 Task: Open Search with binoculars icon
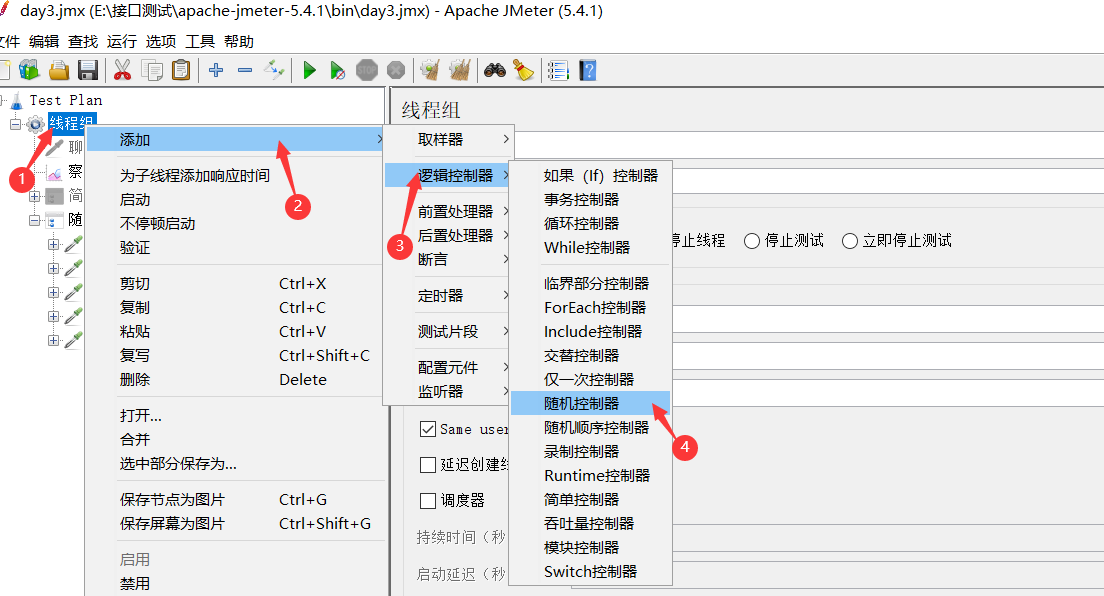click(495, 70)
